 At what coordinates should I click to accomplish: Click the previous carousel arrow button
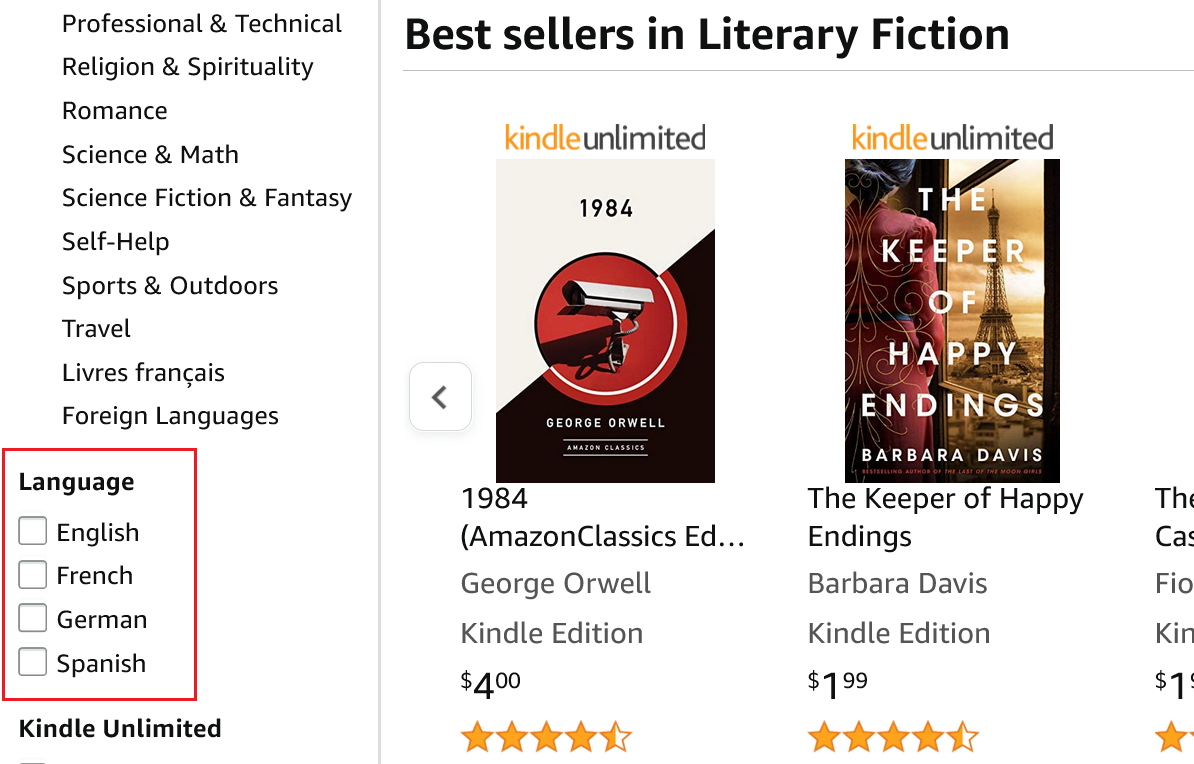[440, 397]
